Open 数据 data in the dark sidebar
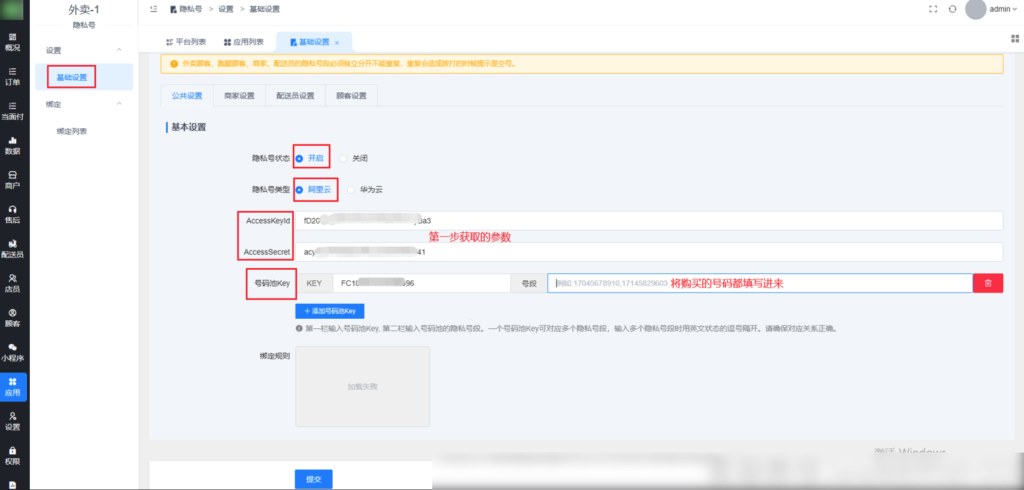Viewport: 1024px width, 490px height. click(x=13, y=146)
